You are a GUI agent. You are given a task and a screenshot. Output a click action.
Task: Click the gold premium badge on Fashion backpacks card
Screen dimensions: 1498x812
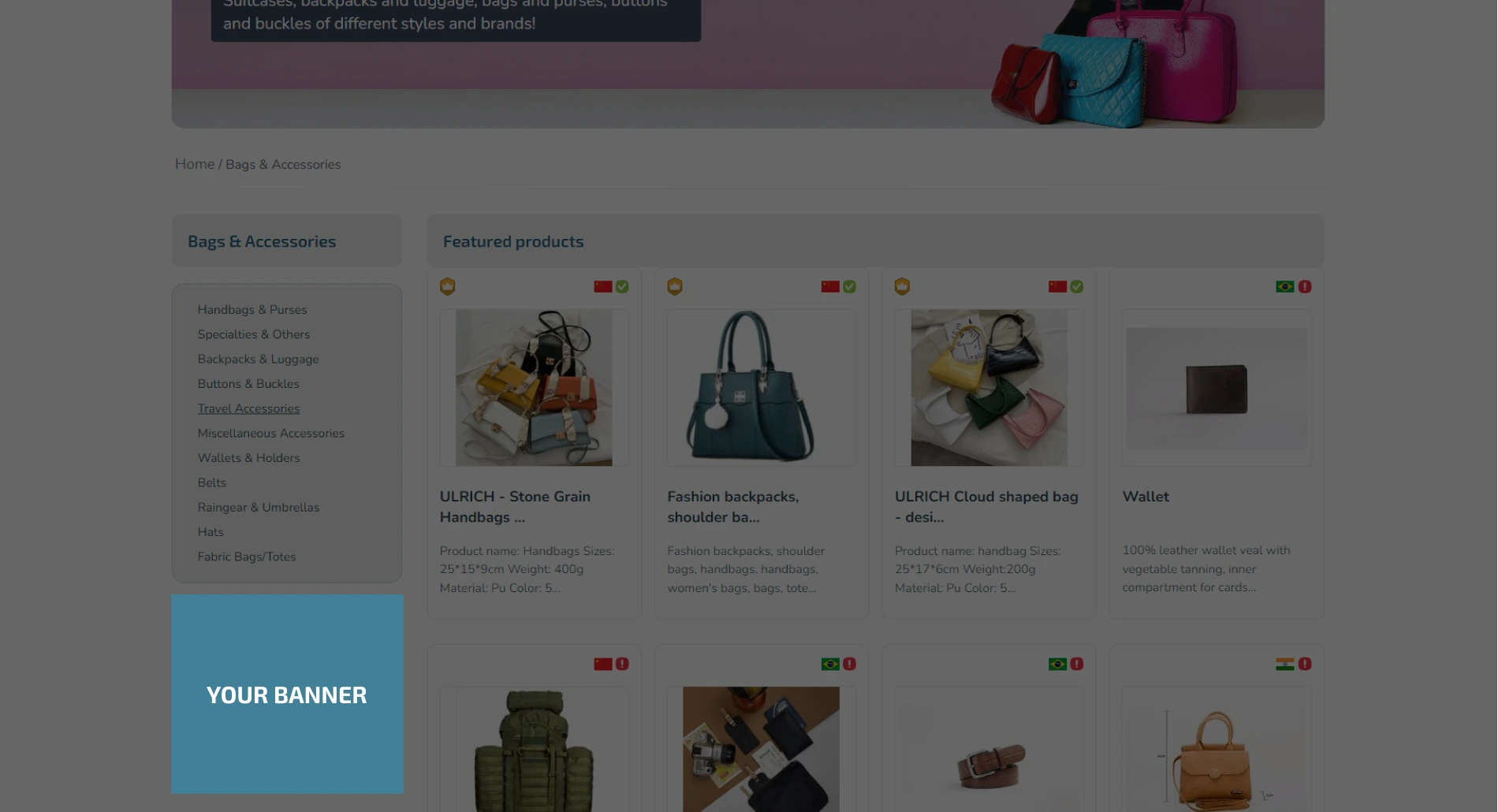tap(675, 286)
